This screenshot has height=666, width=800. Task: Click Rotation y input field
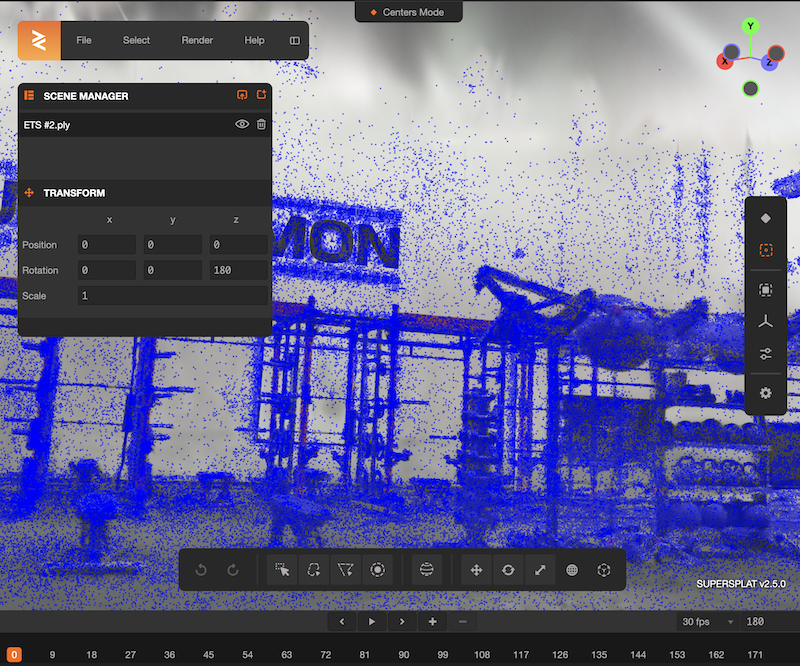point(172,270)
